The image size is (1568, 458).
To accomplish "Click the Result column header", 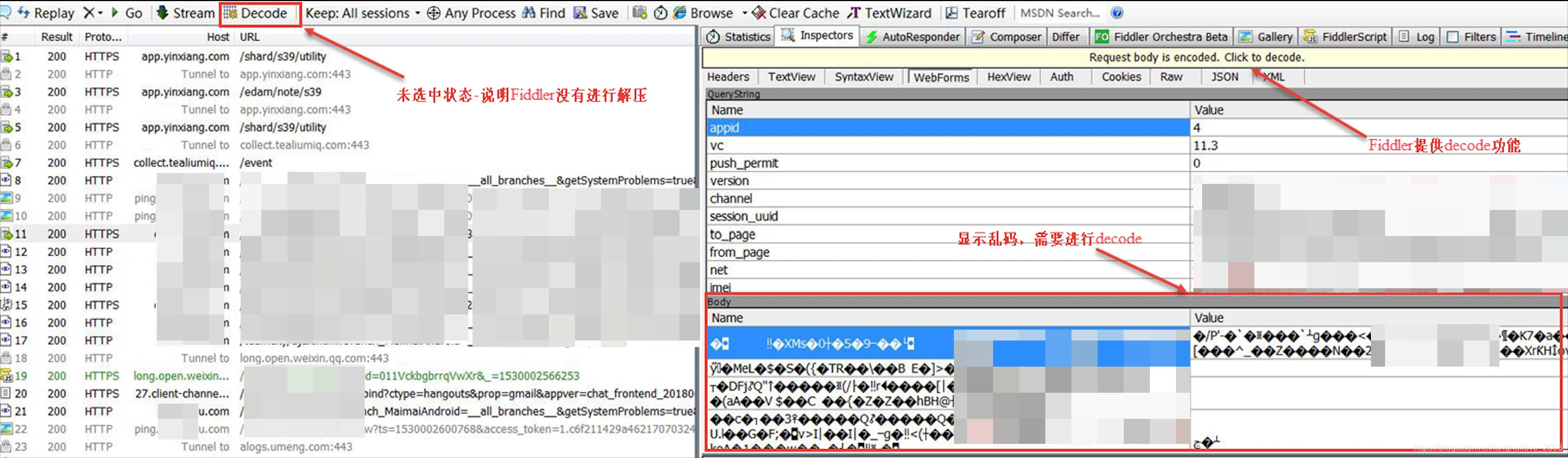I will (x=57, y=37).
